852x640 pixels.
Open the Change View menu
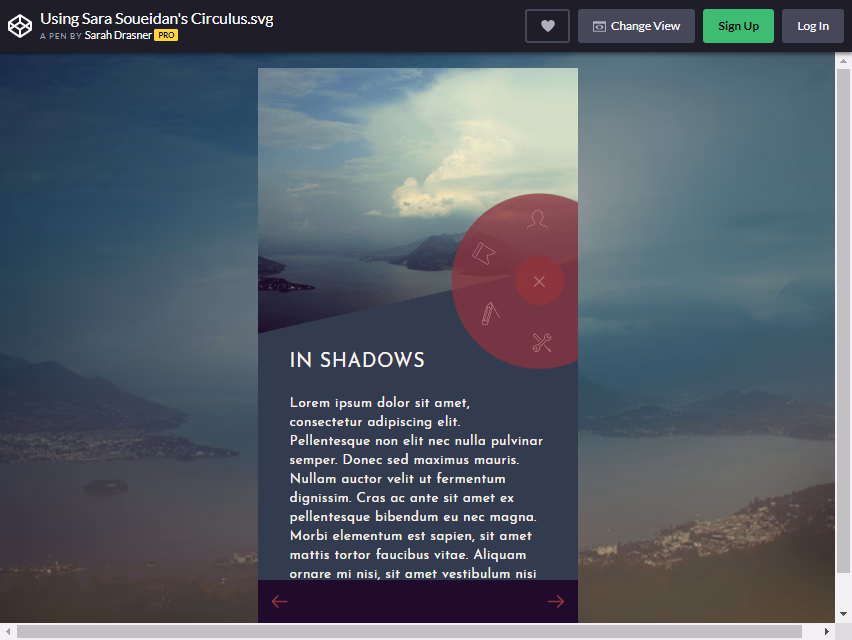[636, 26]
